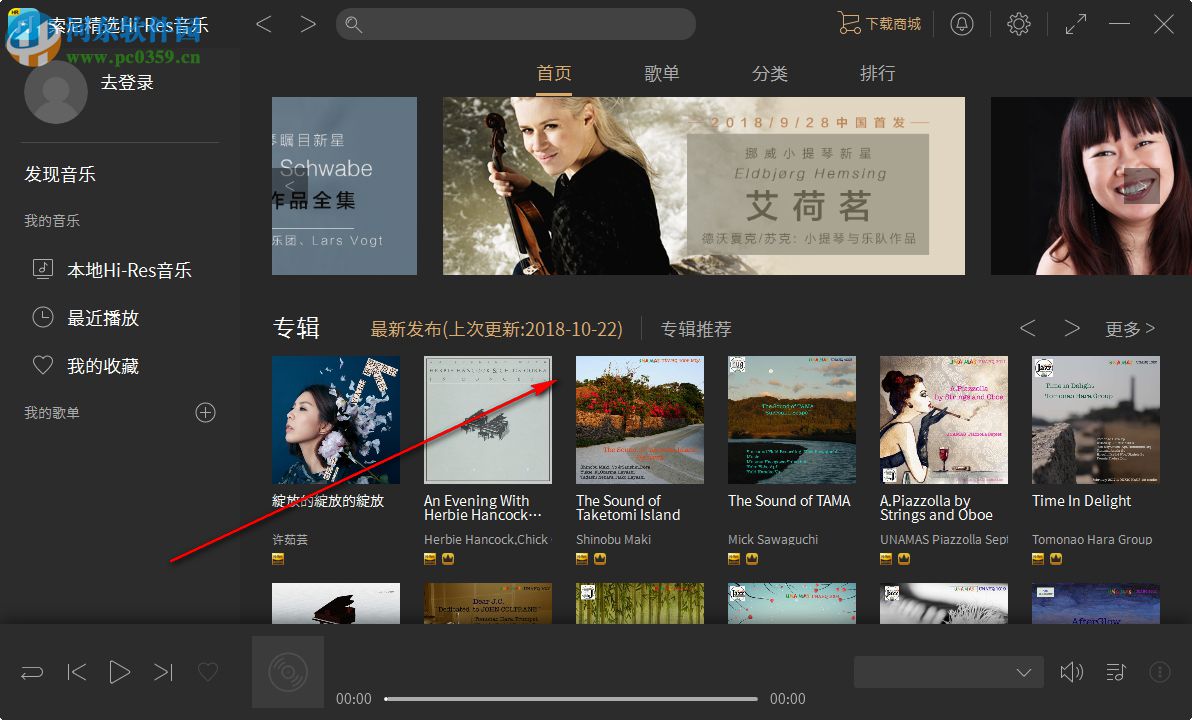Click artist name Mick Sawaguchi
The image size is (1192, 720).
click(773, 539)
